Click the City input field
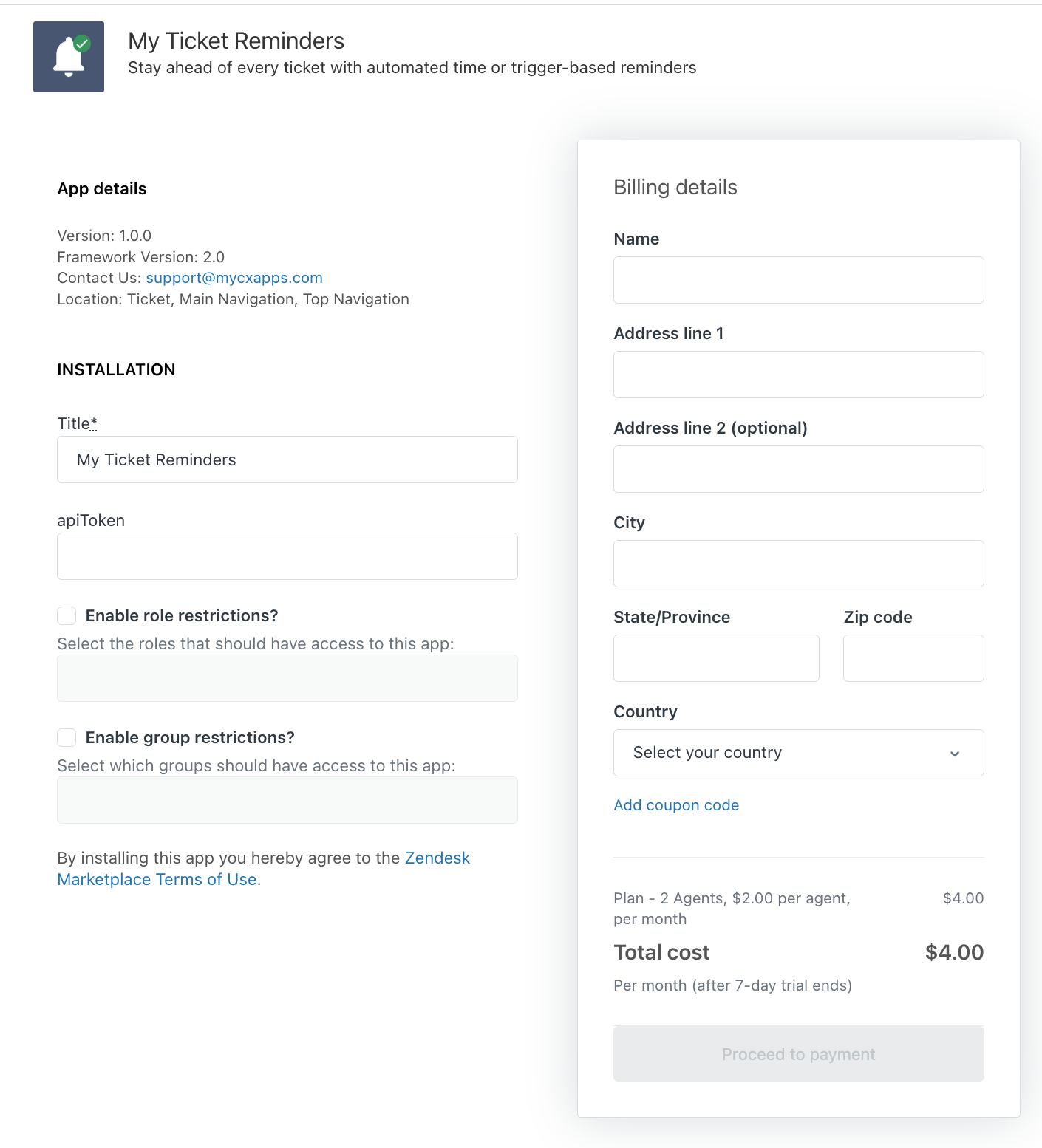1042x1148 pixels. (x=799, y=564)
